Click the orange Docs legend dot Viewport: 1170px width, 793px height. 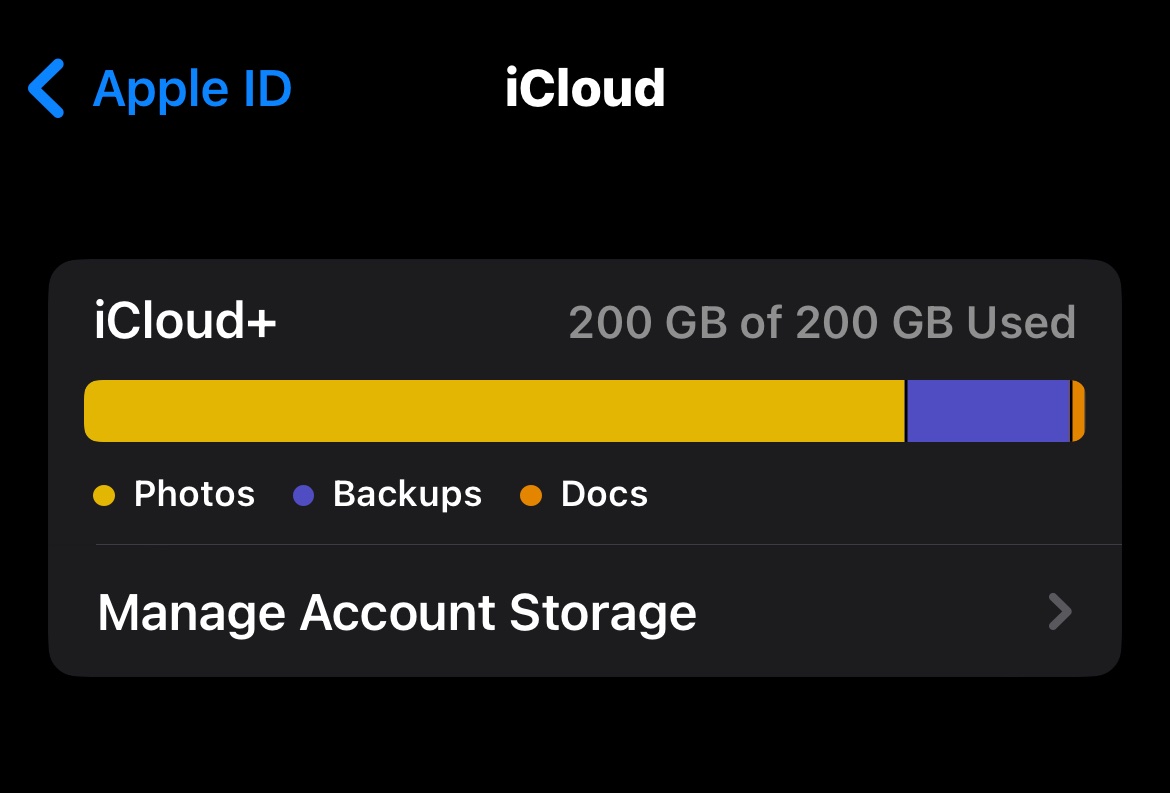point(531,495)
